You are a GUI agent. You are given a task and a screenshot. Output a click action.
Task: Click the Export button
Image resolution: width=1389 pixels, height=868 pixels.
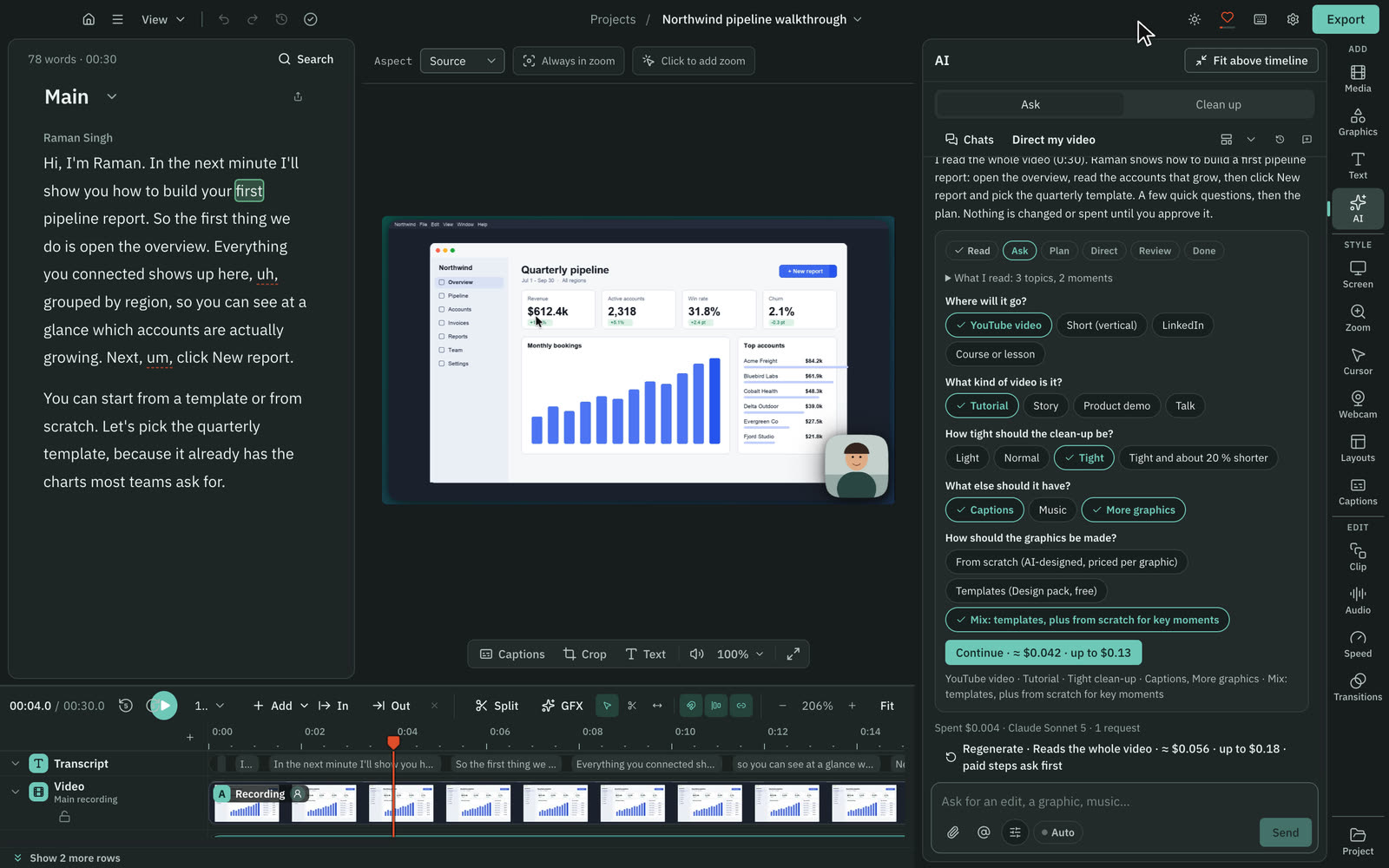point(1346,19)
